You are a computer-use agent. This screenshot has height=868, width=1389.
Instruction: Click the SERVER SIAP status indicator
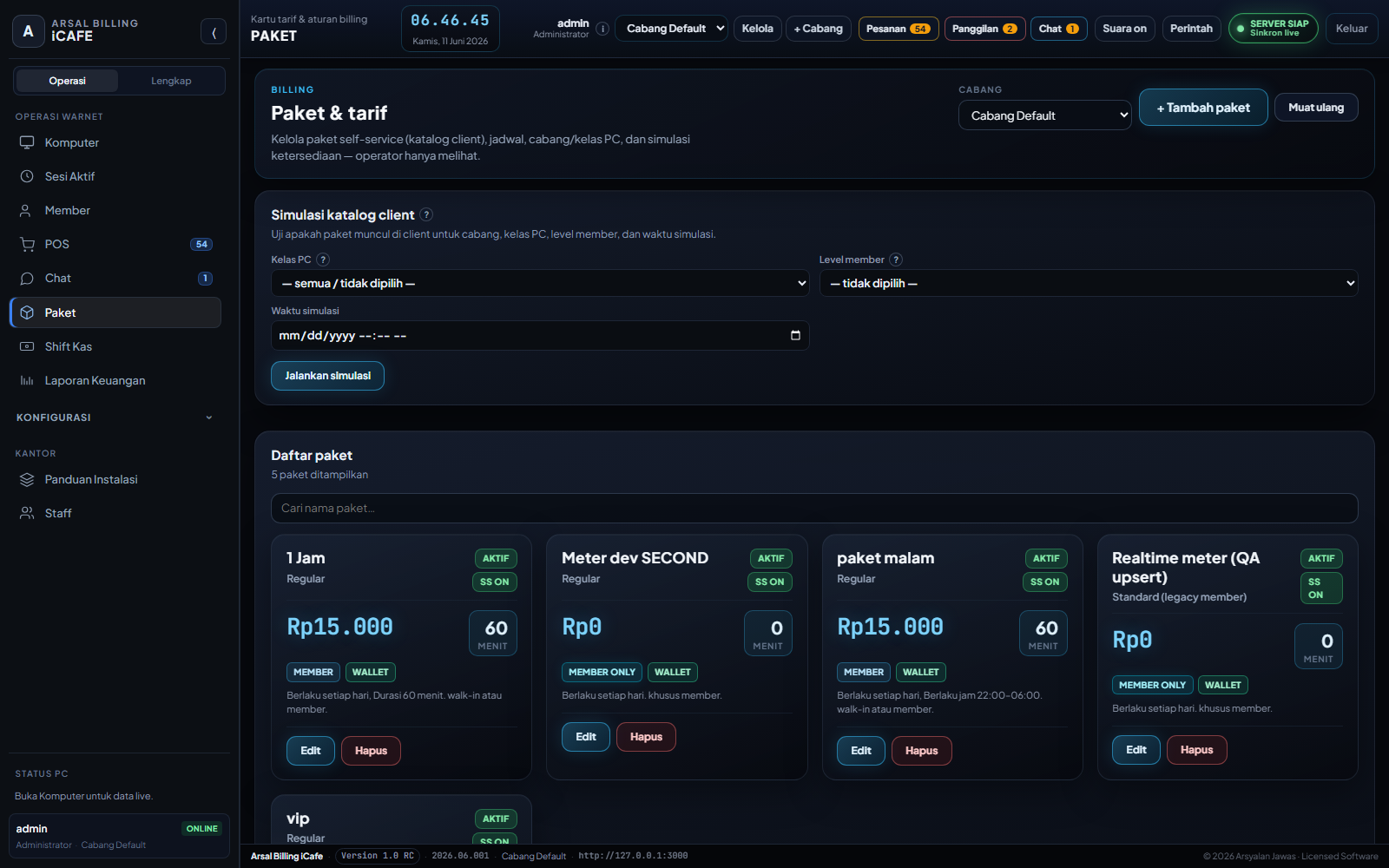click(1273, 29)
